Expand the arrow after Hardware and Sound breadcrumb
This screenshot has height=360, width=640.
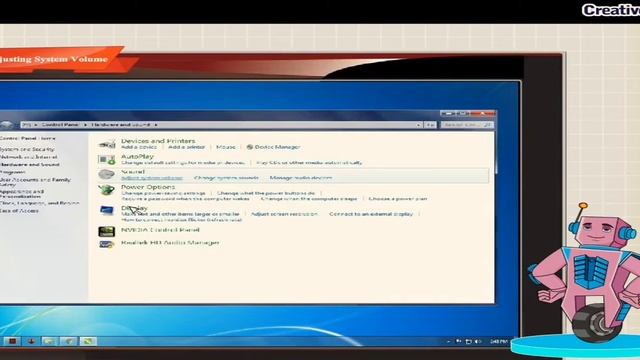coord(156,125)
